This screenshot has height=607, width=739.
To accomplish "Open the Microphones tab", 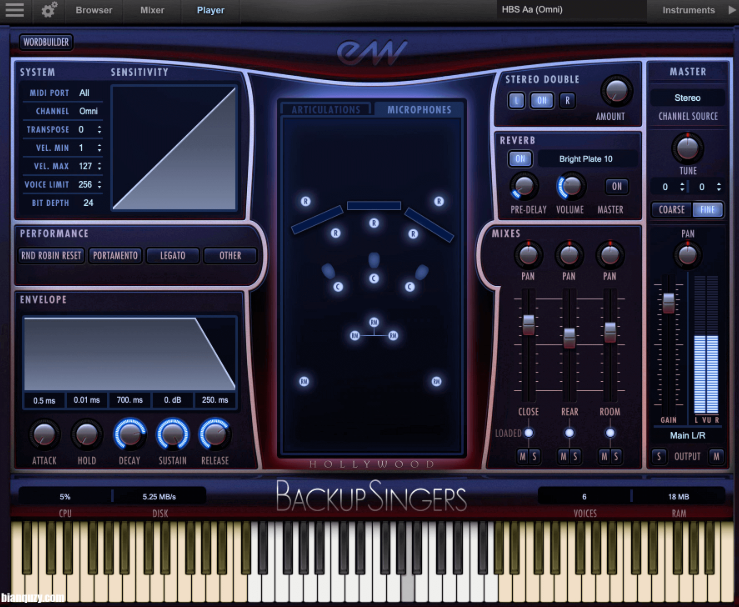I will click(x=419, y=109).
